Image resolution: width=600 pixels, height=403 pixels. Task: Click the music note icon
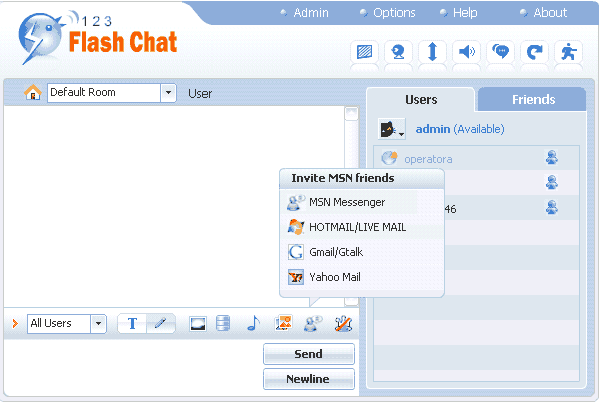pyautogui.click(x=253, y=324)
